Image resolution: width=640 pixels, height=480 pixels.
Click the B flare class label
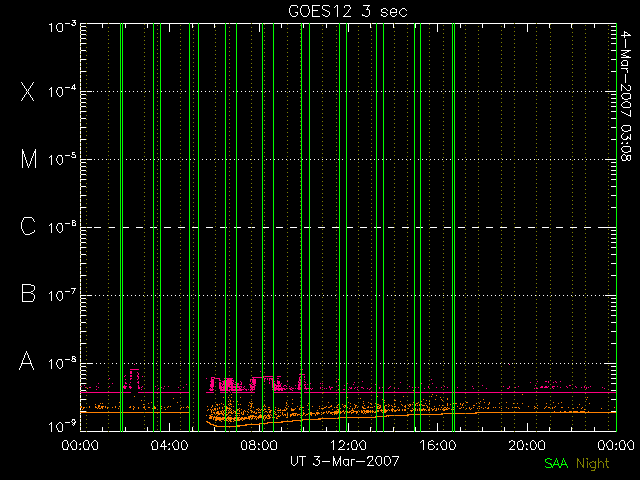coord(28,293)
